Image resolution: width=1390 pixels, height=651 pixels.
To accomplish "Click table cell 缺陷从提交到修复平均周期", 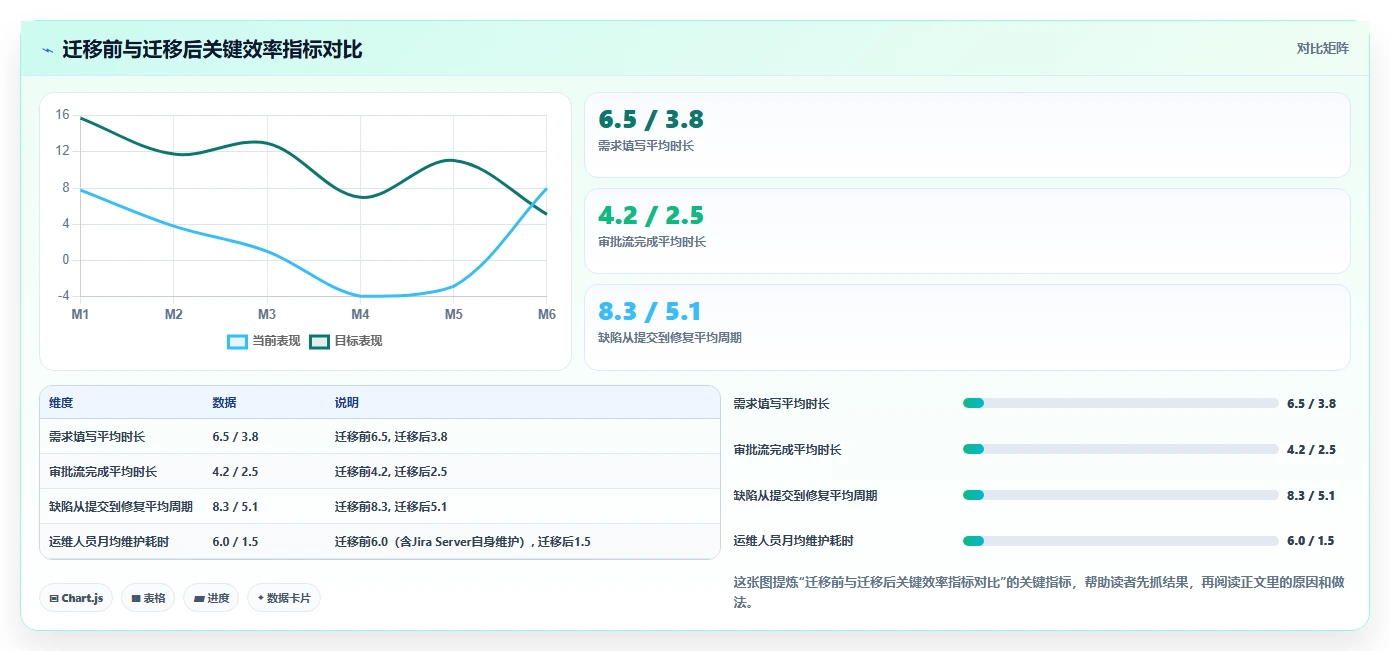I will [x=121, y=507].
